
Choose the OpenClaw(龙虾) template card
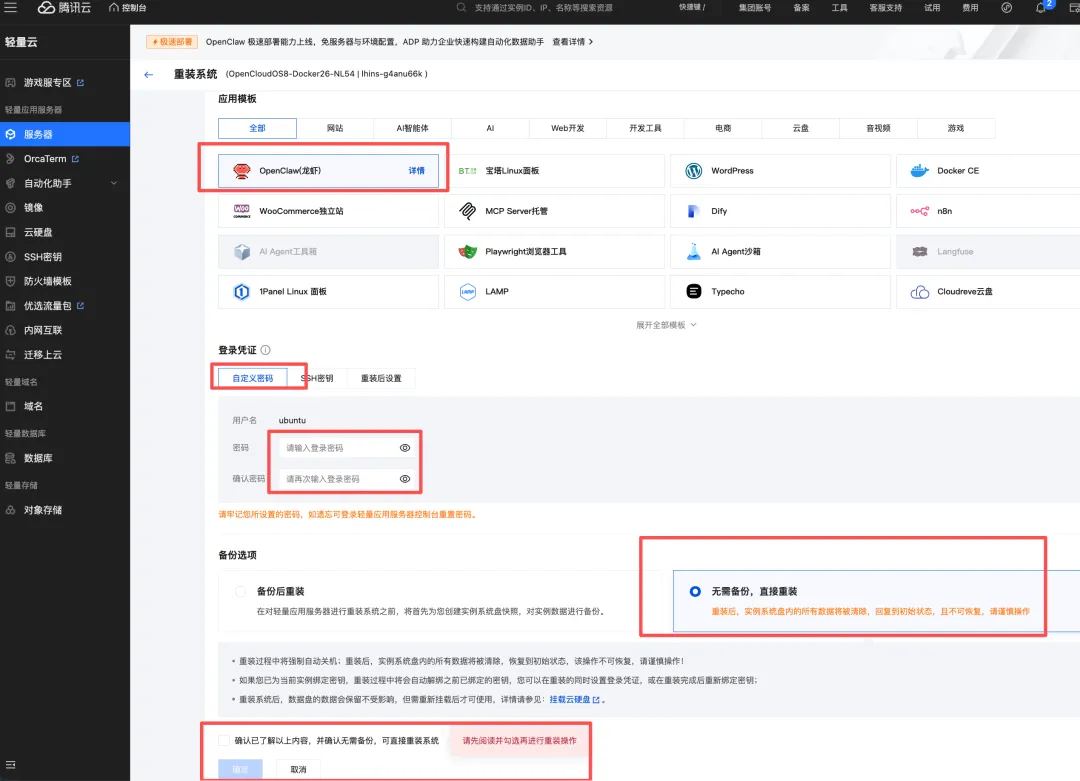click(x=329, y=171)
